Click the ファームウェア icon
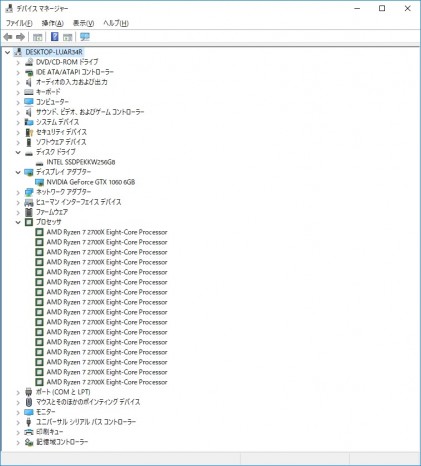421x466 pixels. coord(29,212)
